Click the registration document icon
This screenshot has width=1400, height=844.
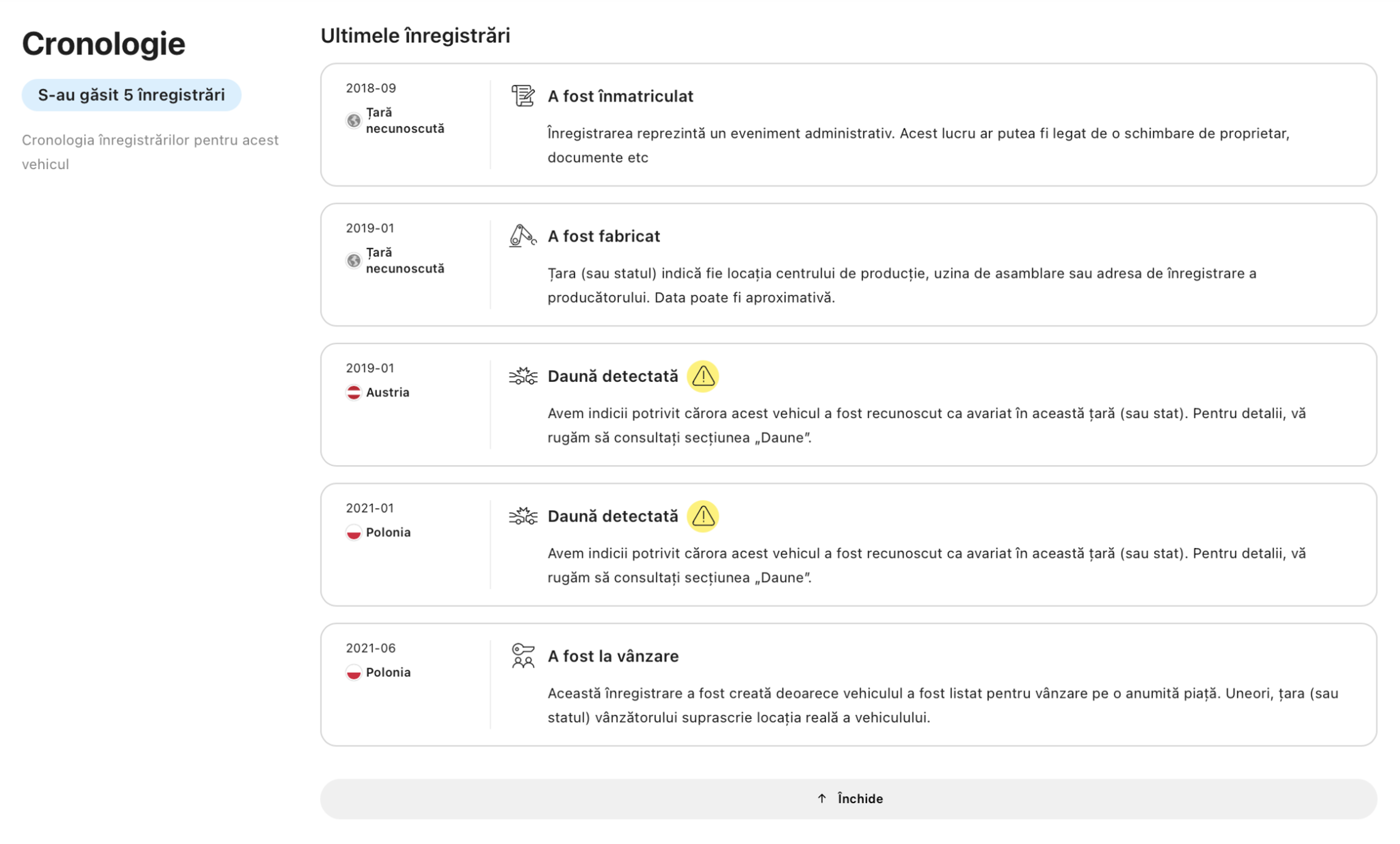point(523,96)
